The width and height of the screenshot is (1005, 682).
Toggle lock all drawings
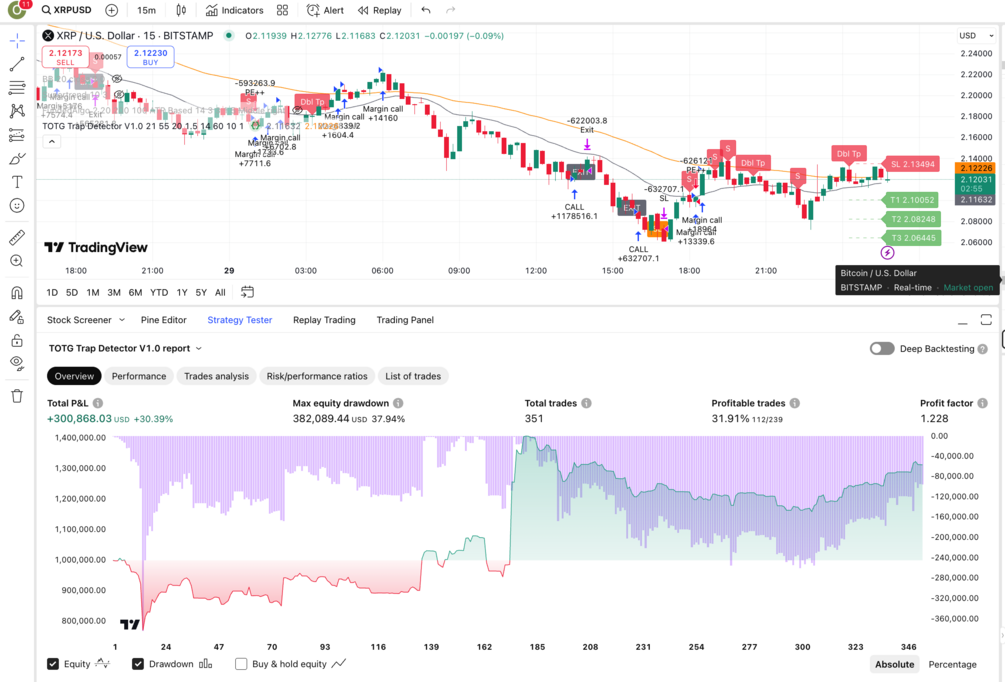(17, 340)
